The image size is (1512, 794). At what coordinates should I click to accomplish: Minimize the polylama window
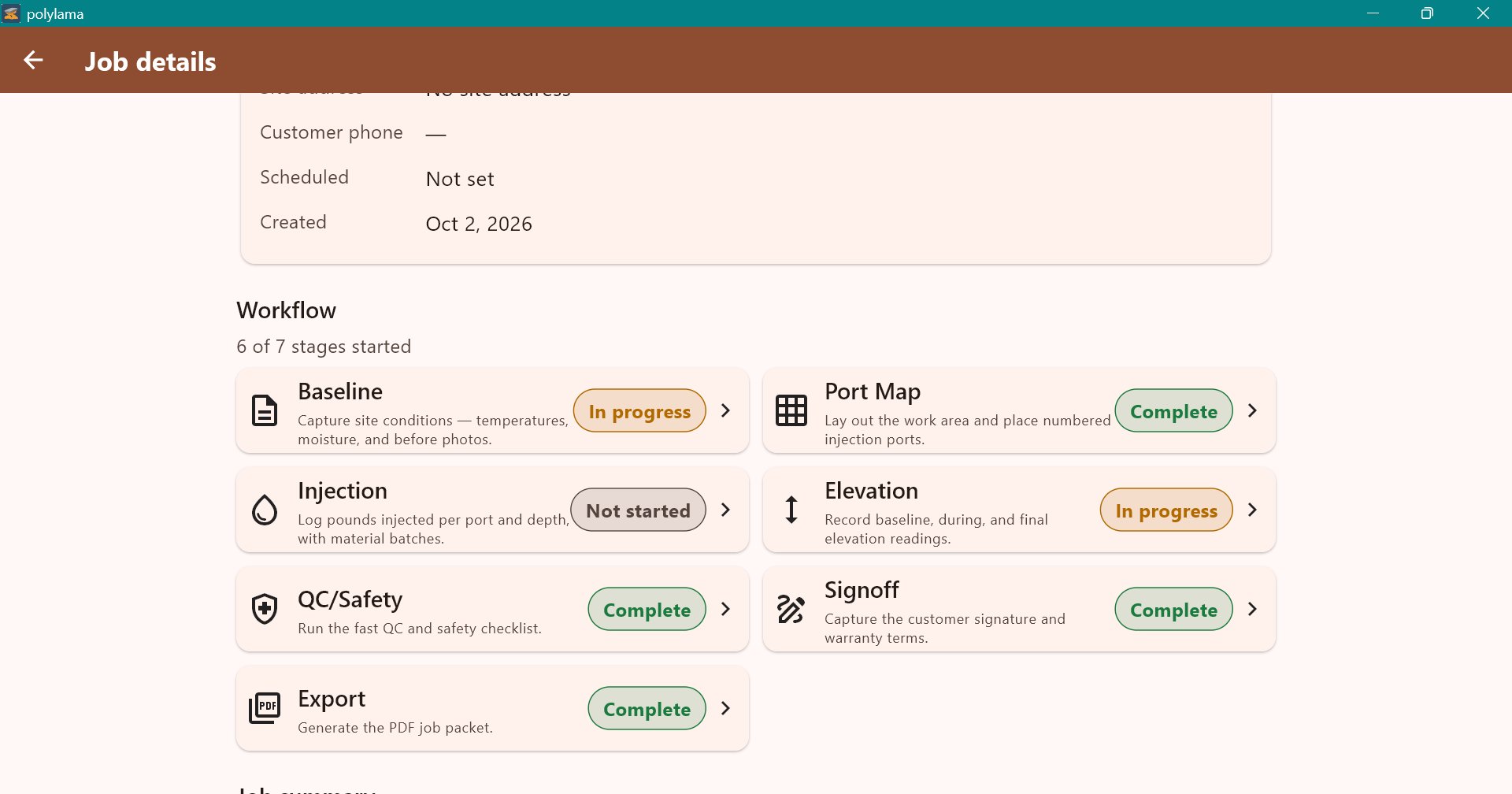pos(1373,13)
